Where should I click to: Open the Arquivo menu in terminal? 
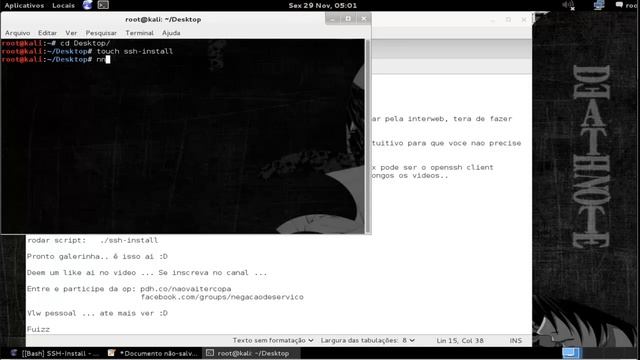[18, 33]
